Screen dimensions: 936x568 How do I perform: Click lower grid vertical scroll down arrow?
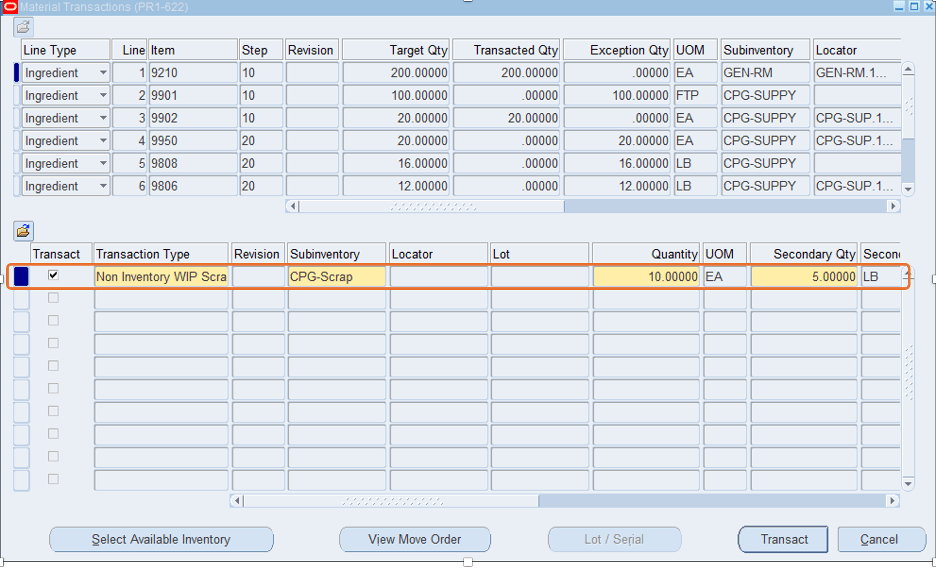[908, 484]
